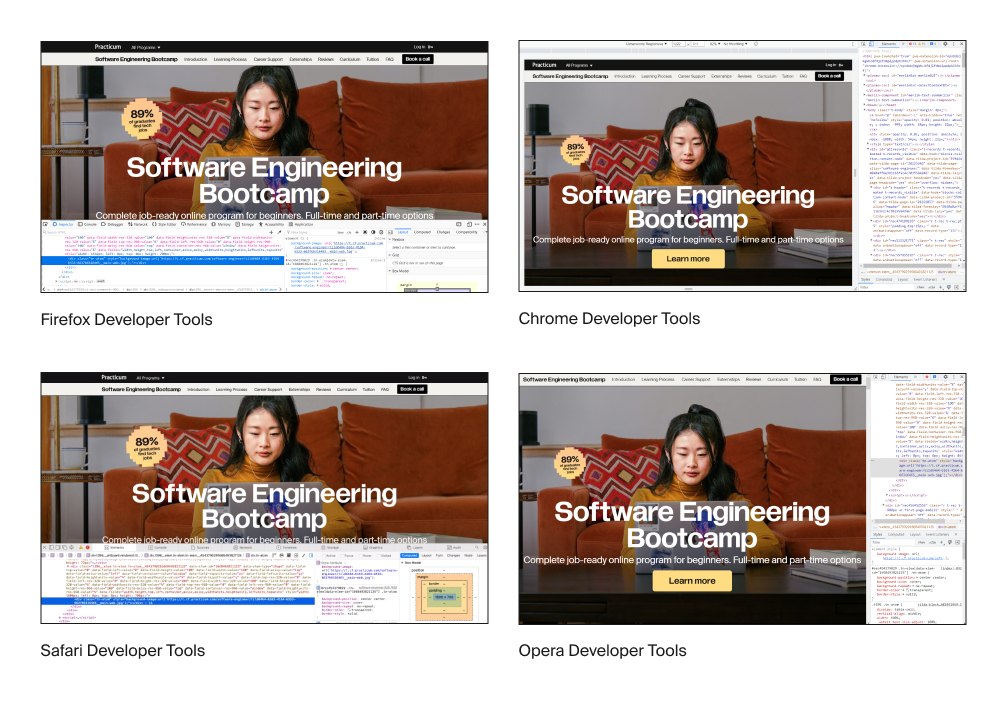This screenshot has height=717, width=1001.
Task: Click Curriculum nav link in Firefox screenshot
Action: pyautogui.click(x=350, y=59)
